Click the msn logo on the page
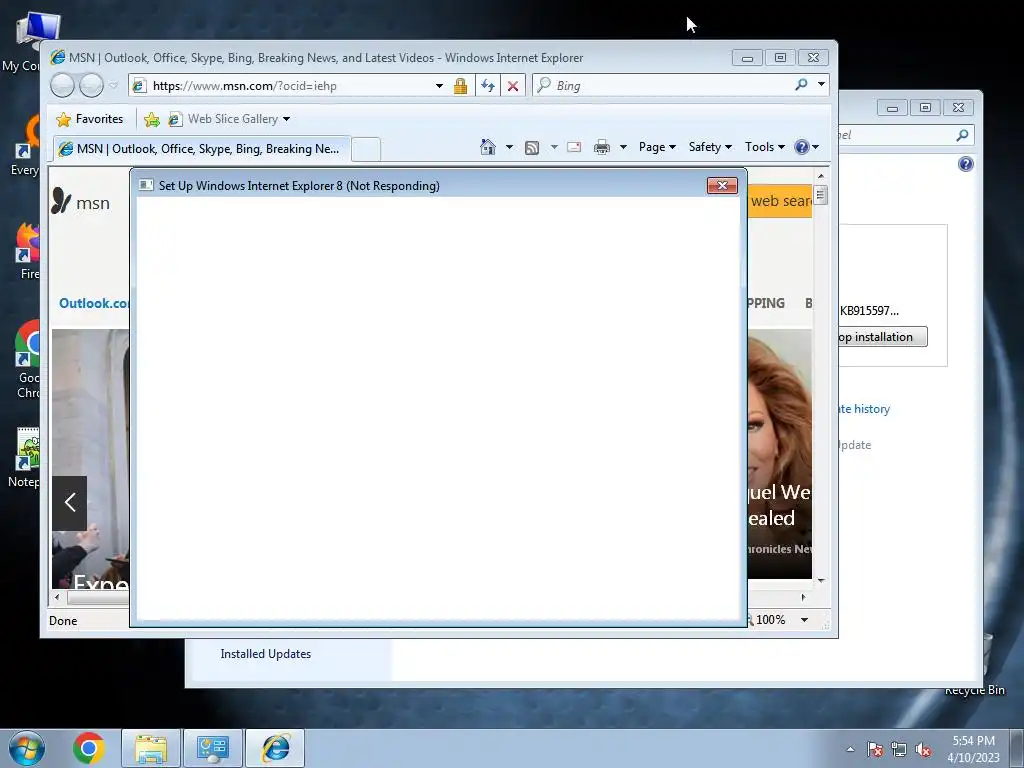 coord(81,202)
